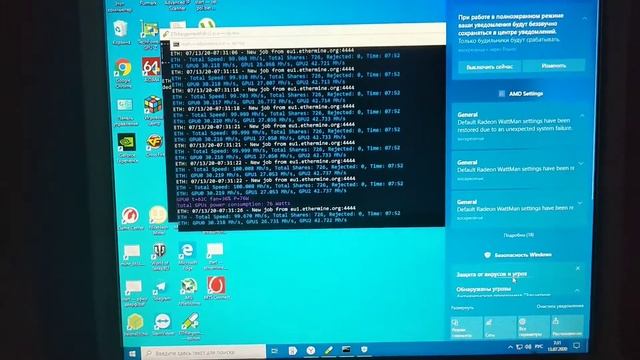
Task: Collapse the first WattMan General notification
Action: pyautogui.click(x=582, y=116)
